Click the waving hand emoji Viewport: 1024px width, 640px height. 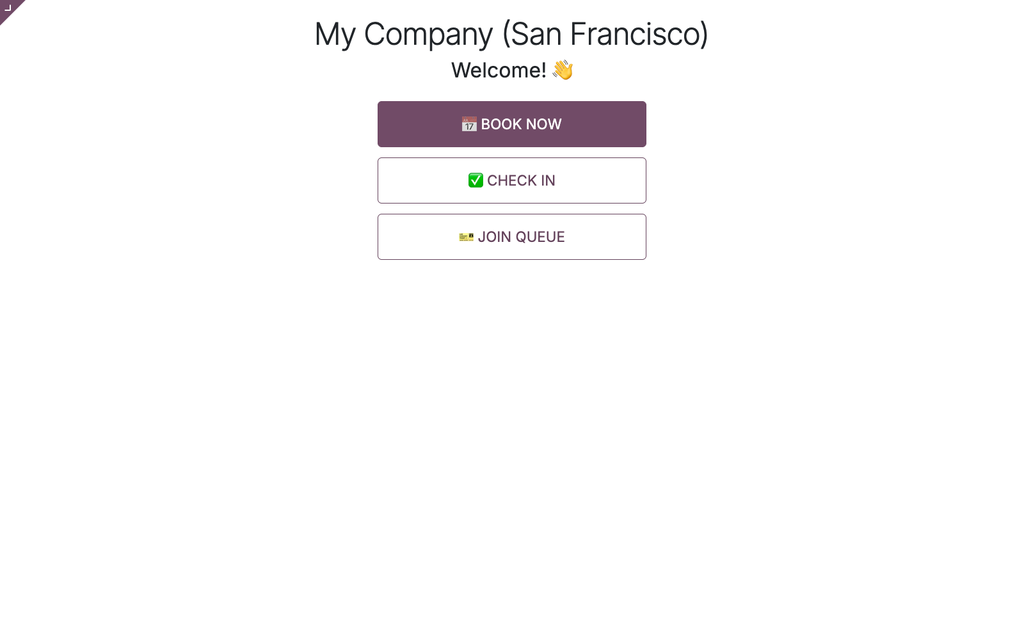[x=563, y=70]
